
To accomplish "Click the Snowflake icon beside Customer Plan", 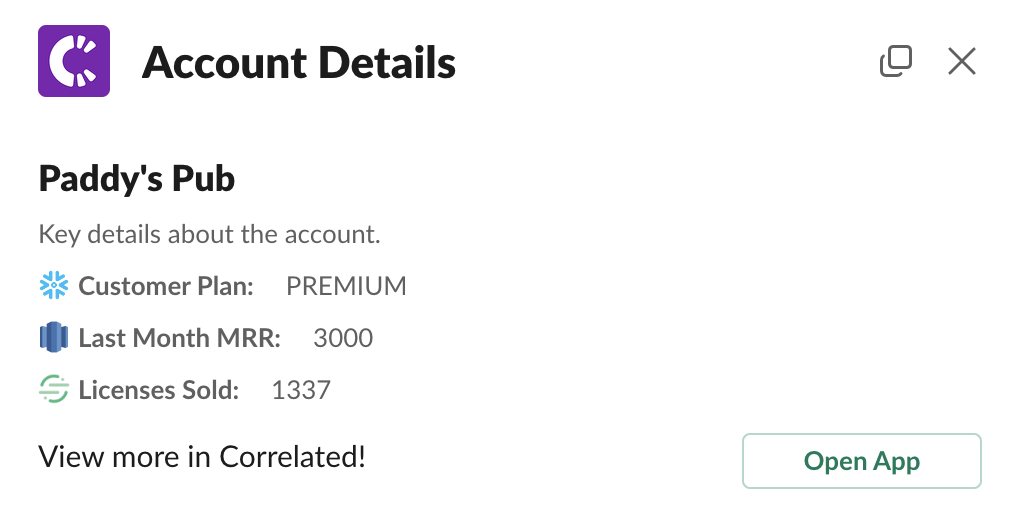I will pyautogui.click(x=53, y=286).
